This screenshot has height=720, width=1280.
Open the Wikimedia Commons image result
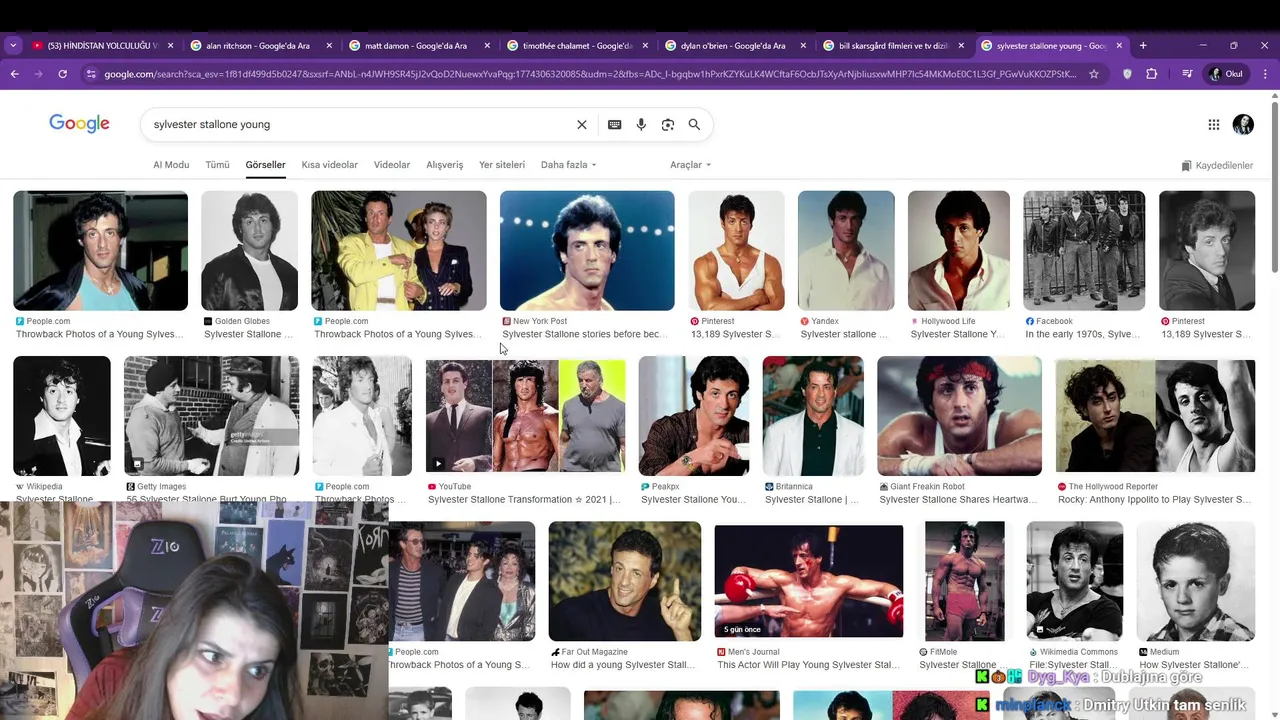pyautogui.click(x=1075, y=581)
